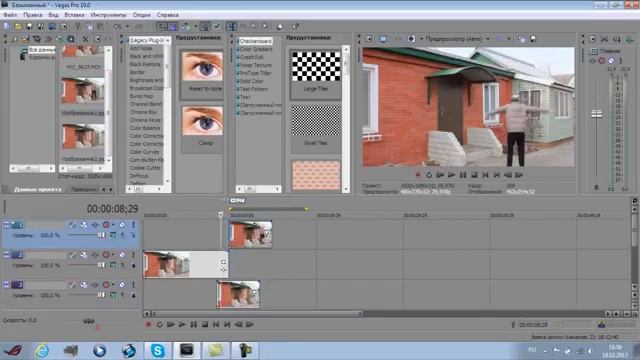Adjust the level slider on track 1
The height and width of the screenshot is (360, 640).
[x=101, y=235]
